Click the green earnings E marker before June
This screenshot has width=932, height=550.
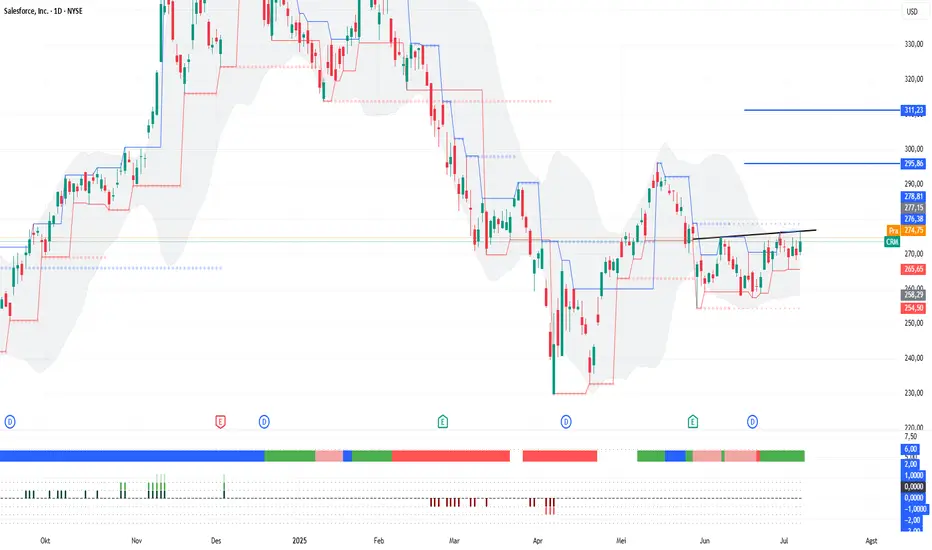(692, 422)
